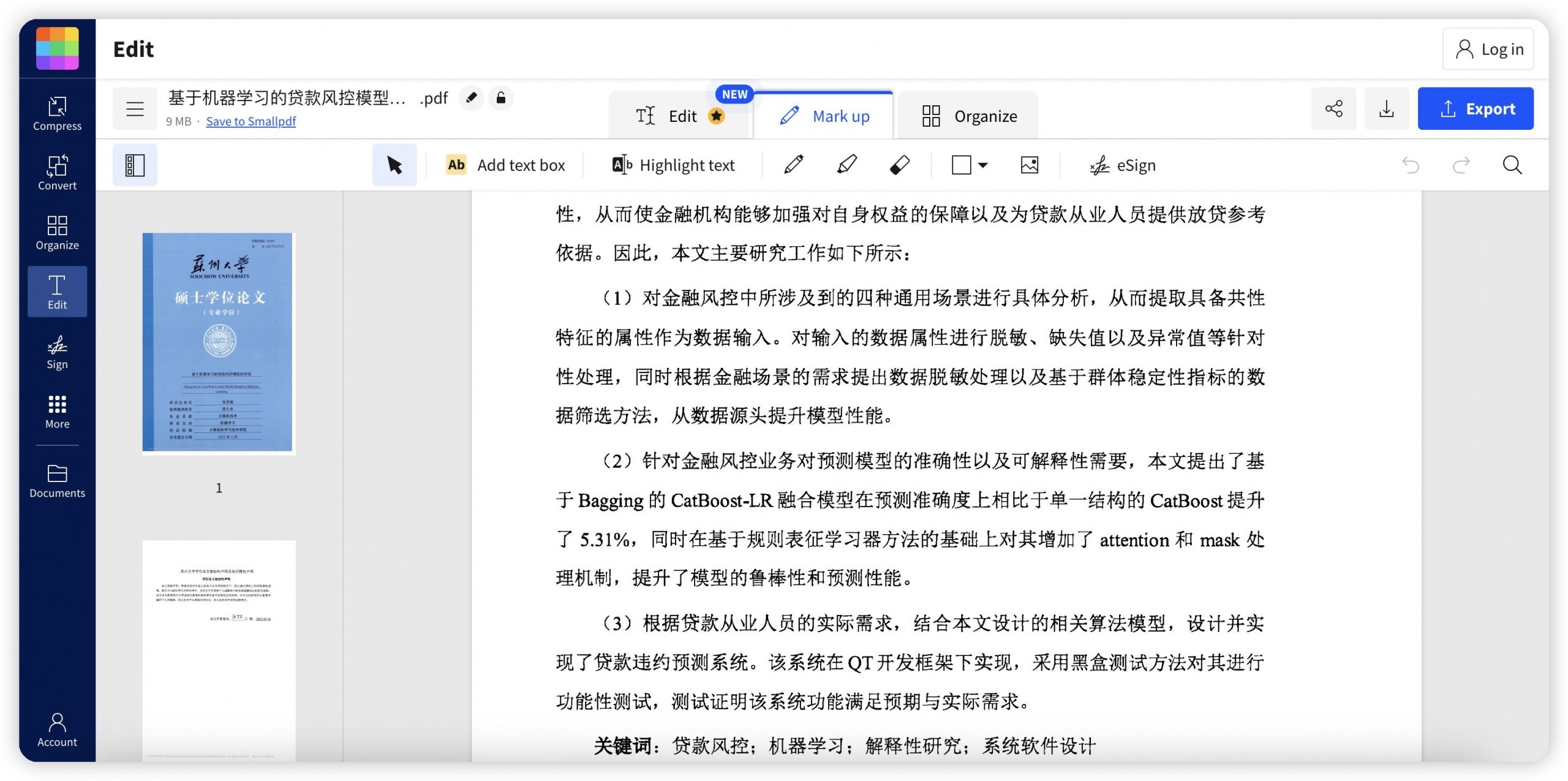Expand the shape tool dropdown arrow
Image resolution: width=1568 pixels, height=781 pixels.
tap(983, 165)
